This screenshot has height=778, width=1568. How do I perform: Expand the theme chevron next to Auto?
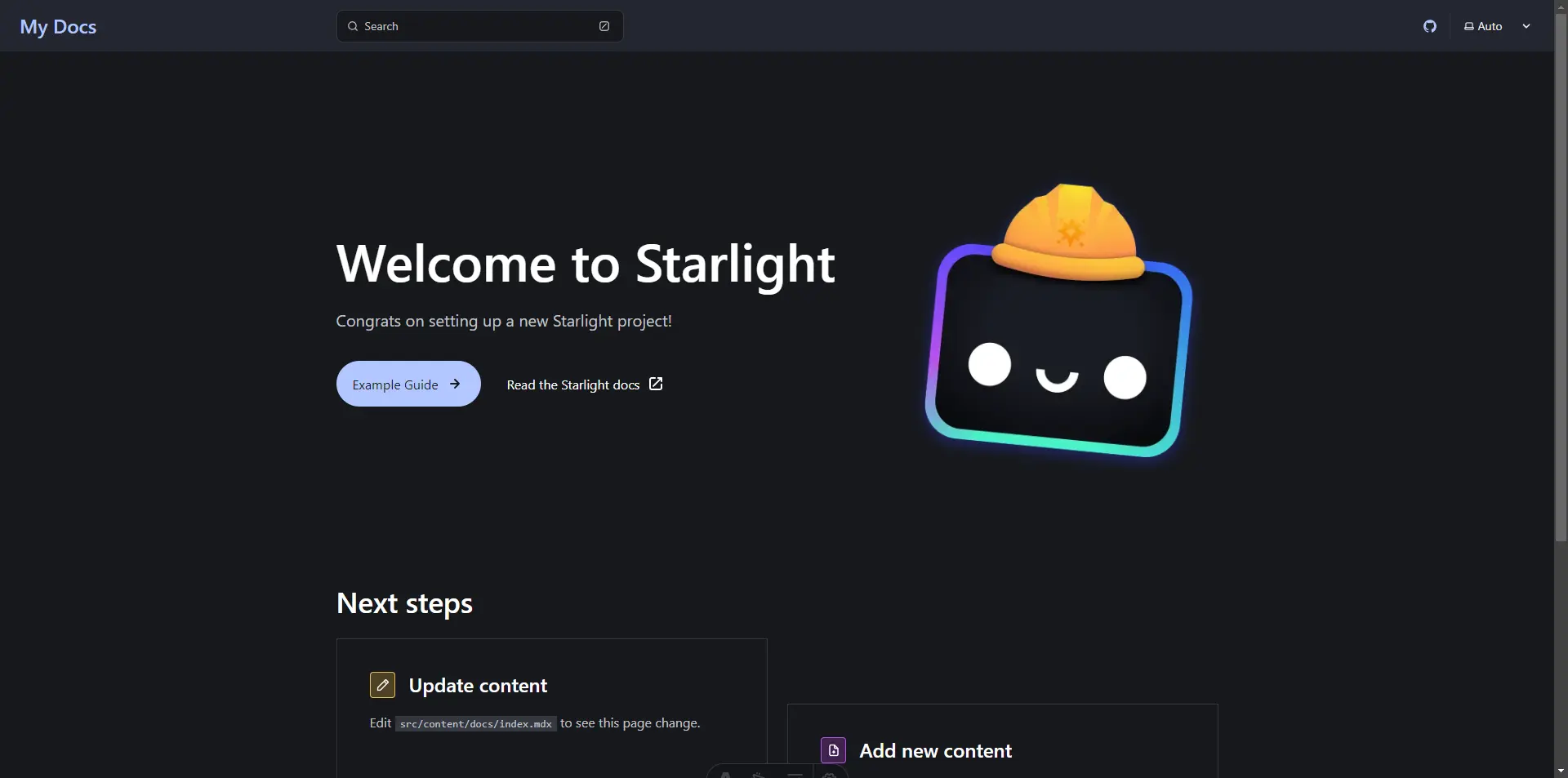pos(1526,26)
